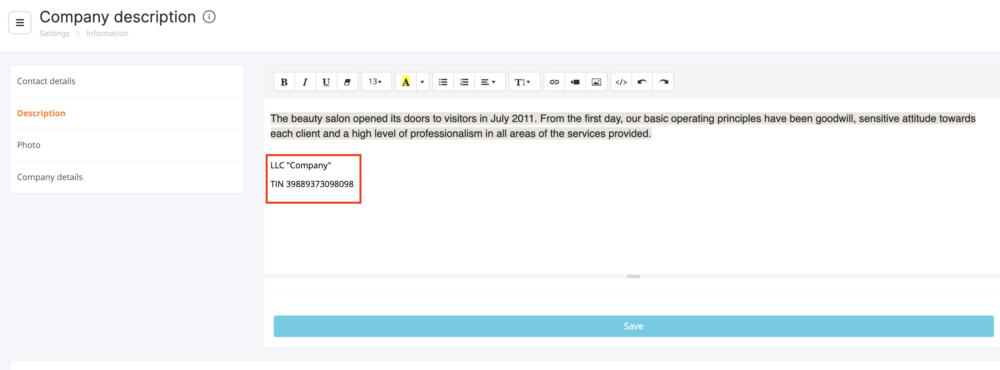Go to Company details section
The width and height of the screenshot is (1000, 370).
(127, 177)
